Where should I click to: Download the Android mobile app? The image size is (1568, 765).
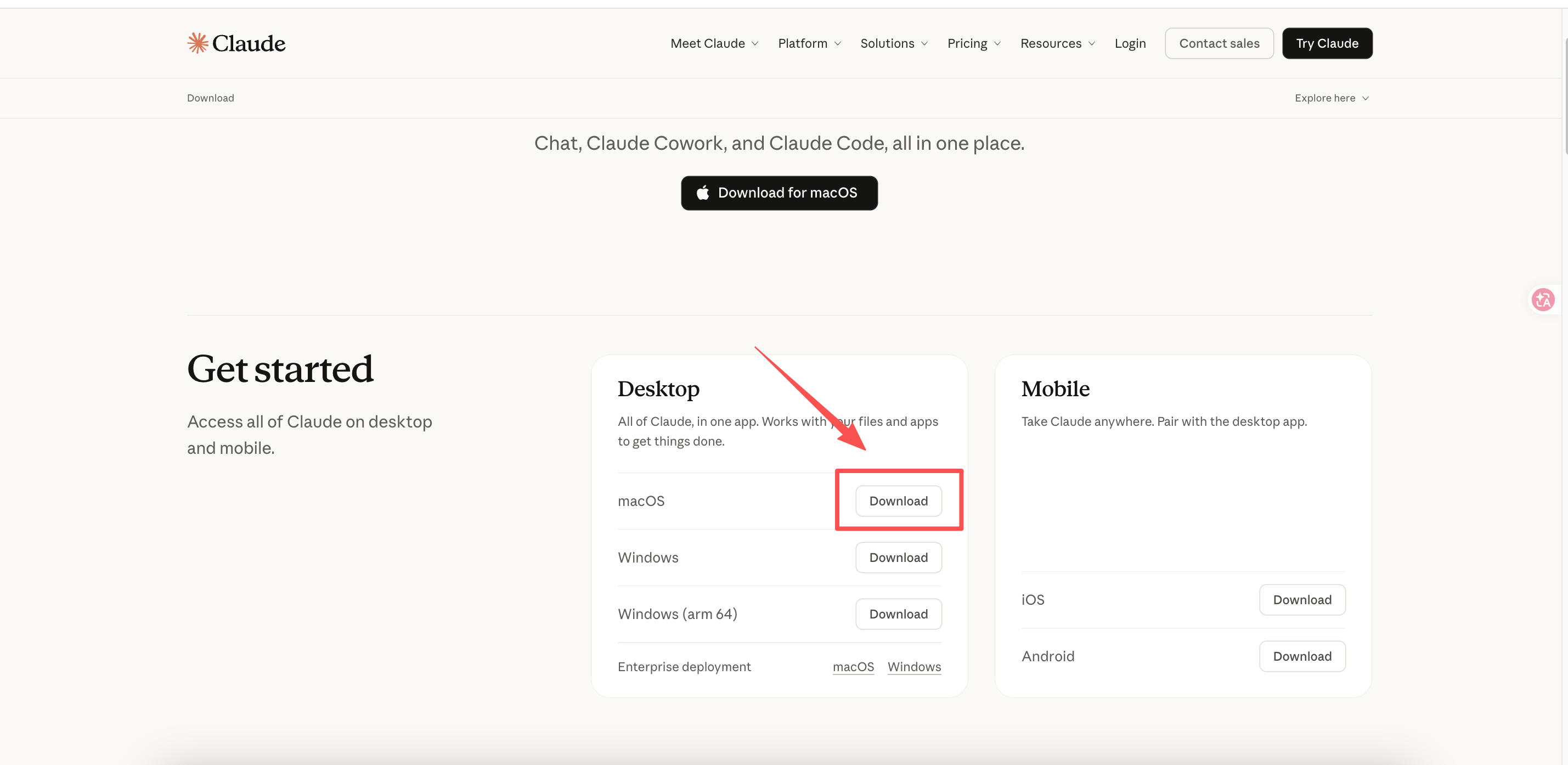tap(1302, 656)
